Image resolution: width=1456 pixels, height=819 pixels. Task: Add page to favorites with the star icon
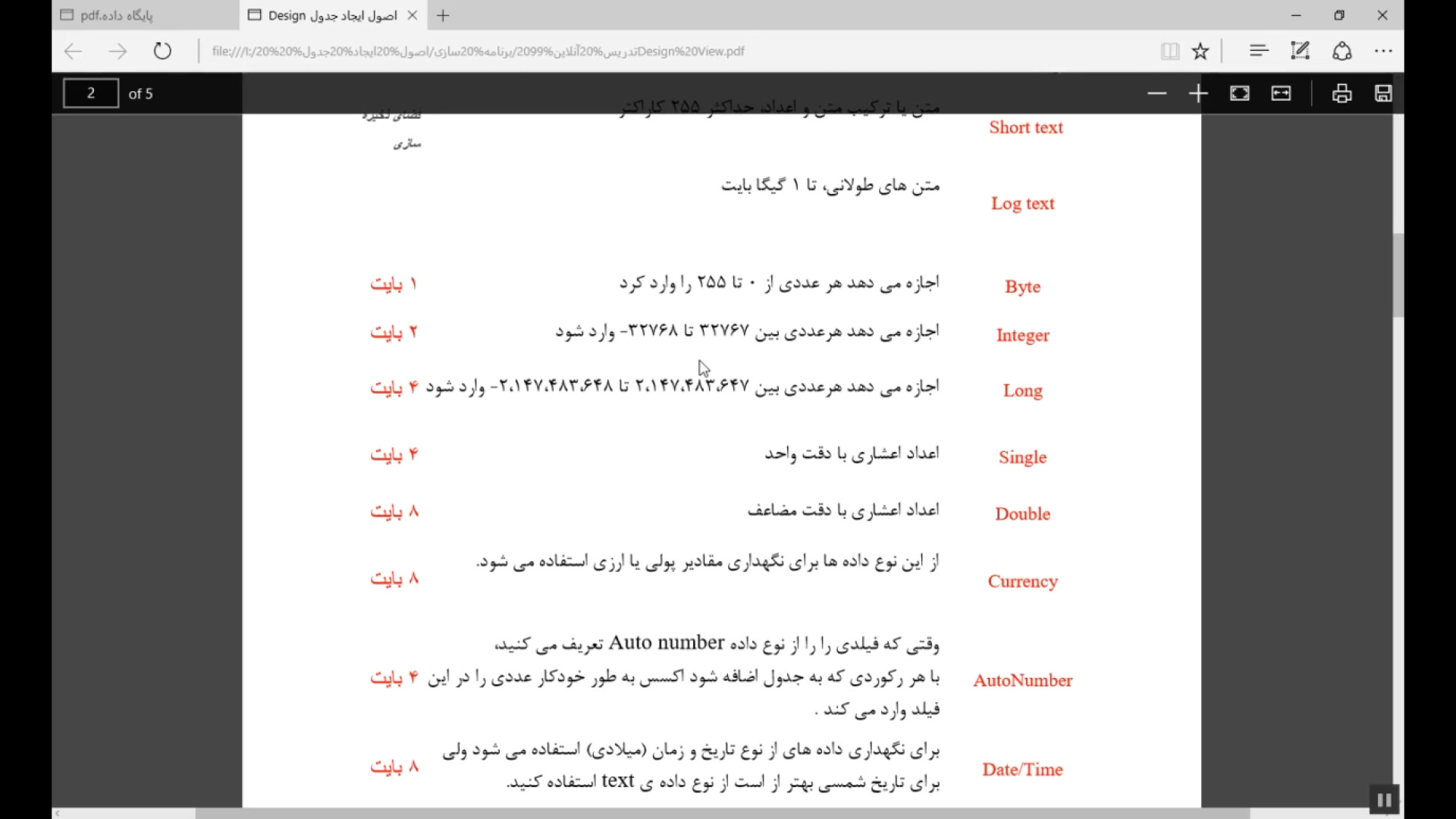click(x=1200, y=52)
